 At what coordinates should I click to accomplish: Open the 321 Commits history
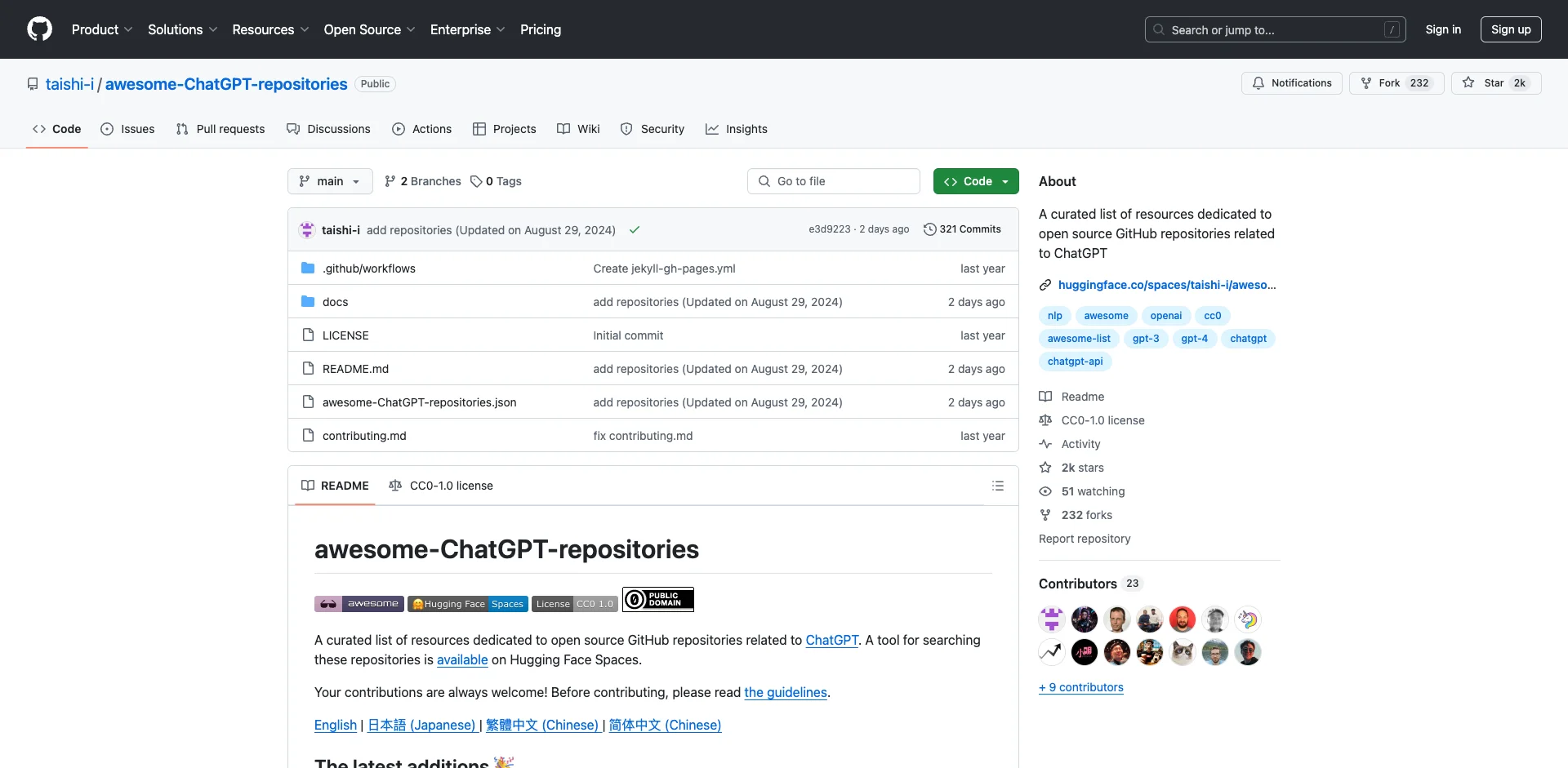[x=962, y=229]
